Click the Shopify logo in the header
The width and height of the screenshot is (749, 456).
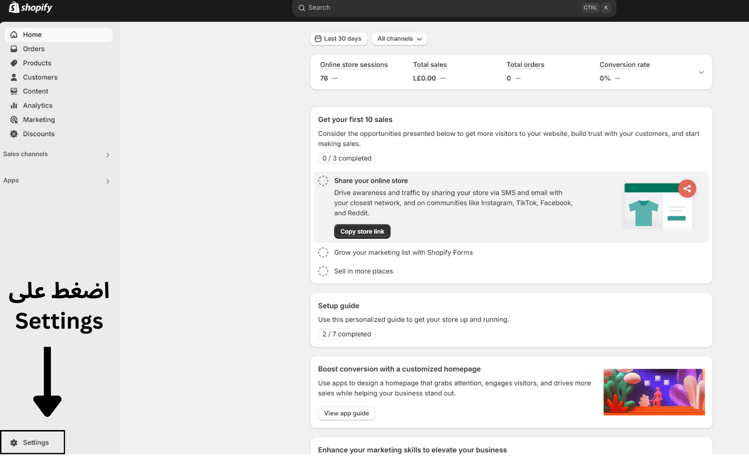point(31,7)
